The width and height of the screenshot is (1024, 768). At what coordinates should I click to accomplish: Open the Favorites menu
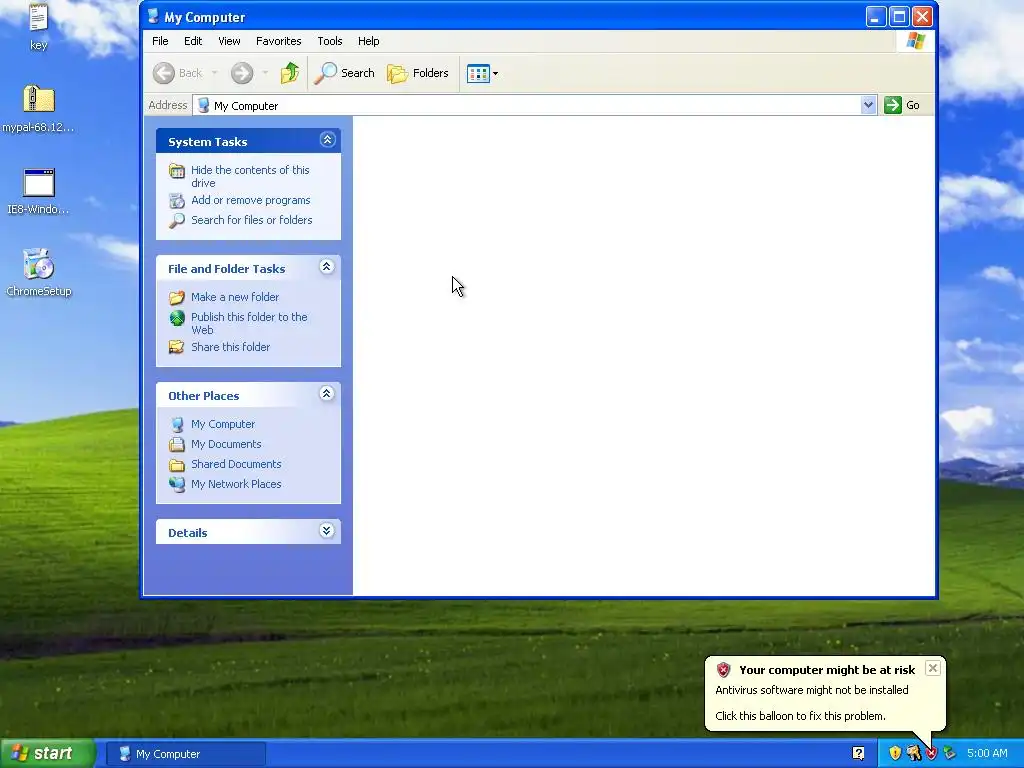pyautogui.click(x=278, y=41)
